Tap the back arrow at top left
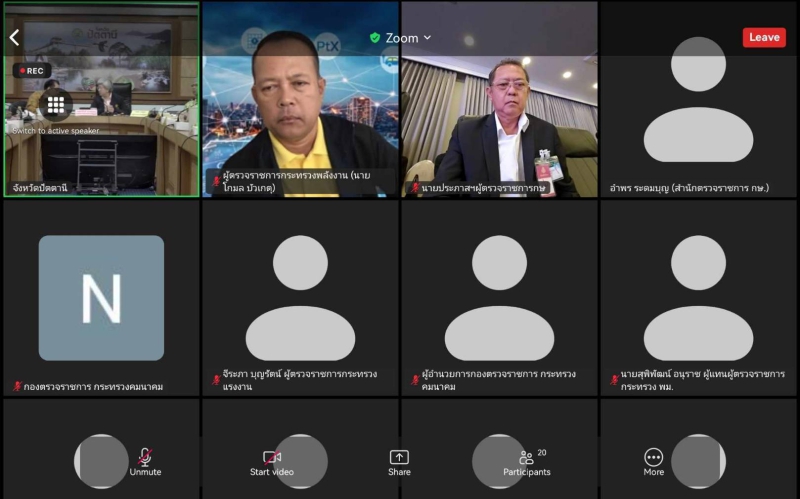 coord(15,38)
